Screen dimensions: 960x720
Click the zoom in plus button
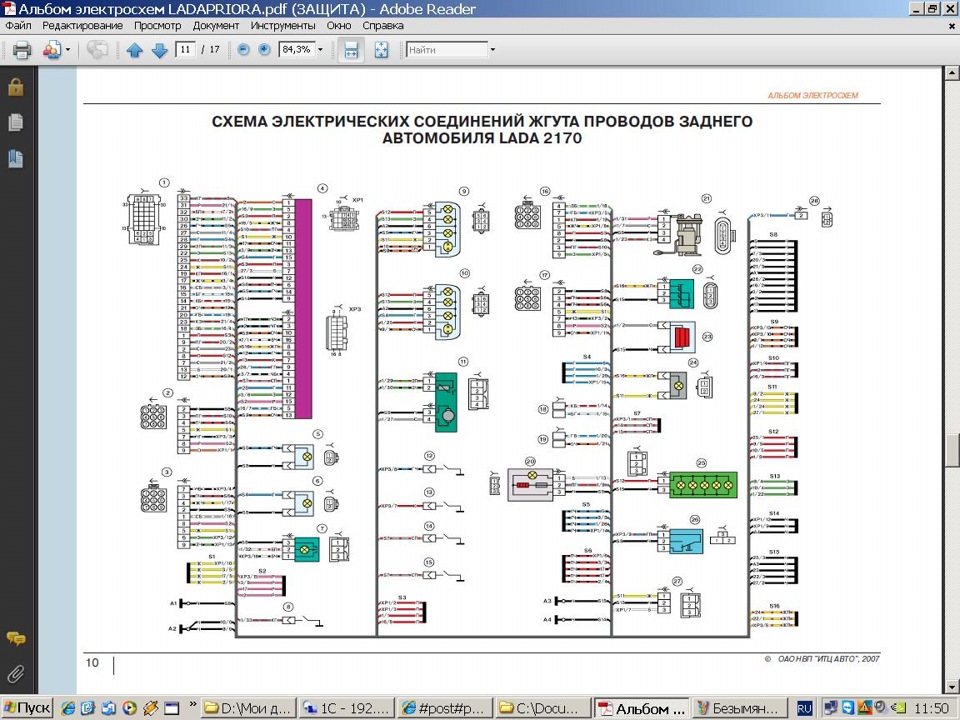(264, 50)
